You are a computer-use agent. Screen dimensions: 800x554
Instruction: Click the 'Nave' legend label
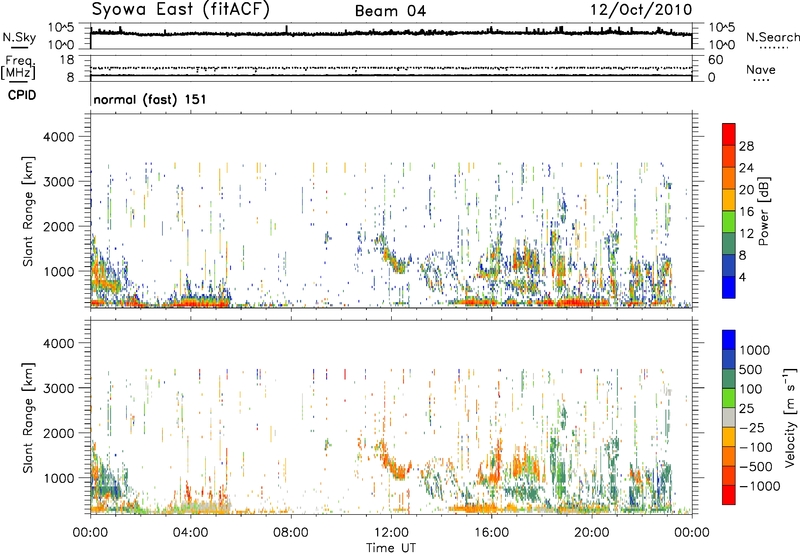(761, 69)
